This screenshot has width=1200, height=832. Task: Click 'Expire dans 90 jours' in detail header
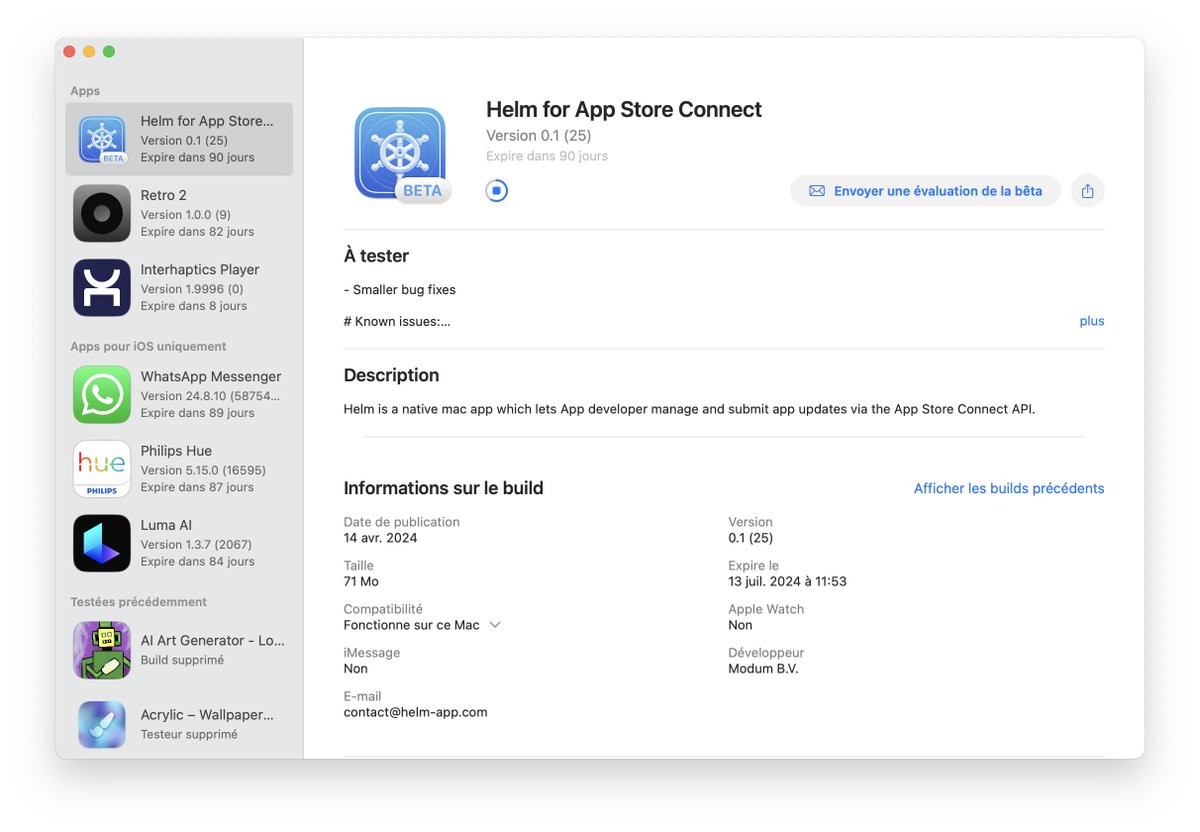tap(547, 156)
